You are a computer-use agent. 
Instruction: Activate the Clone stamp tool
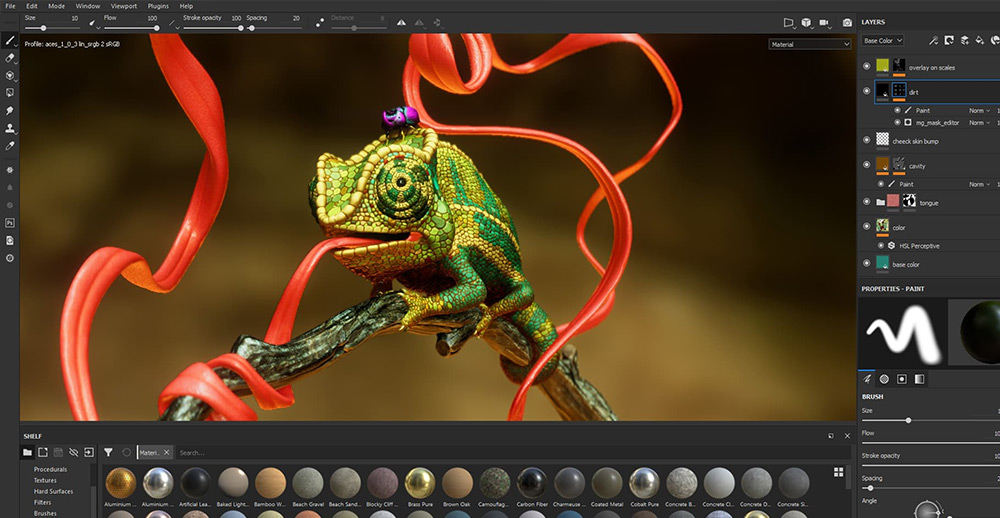[9, 128]
